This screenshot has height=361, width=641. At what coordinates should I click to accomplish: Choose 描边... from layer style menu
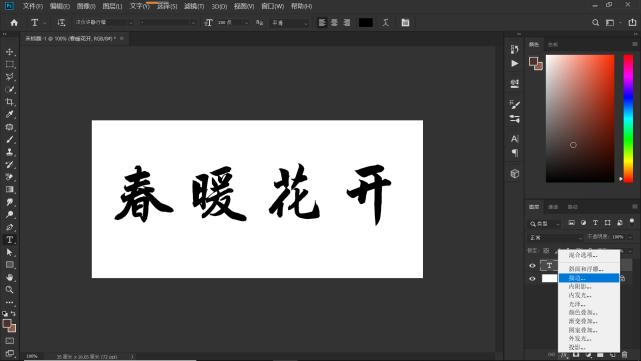point(589,278)
